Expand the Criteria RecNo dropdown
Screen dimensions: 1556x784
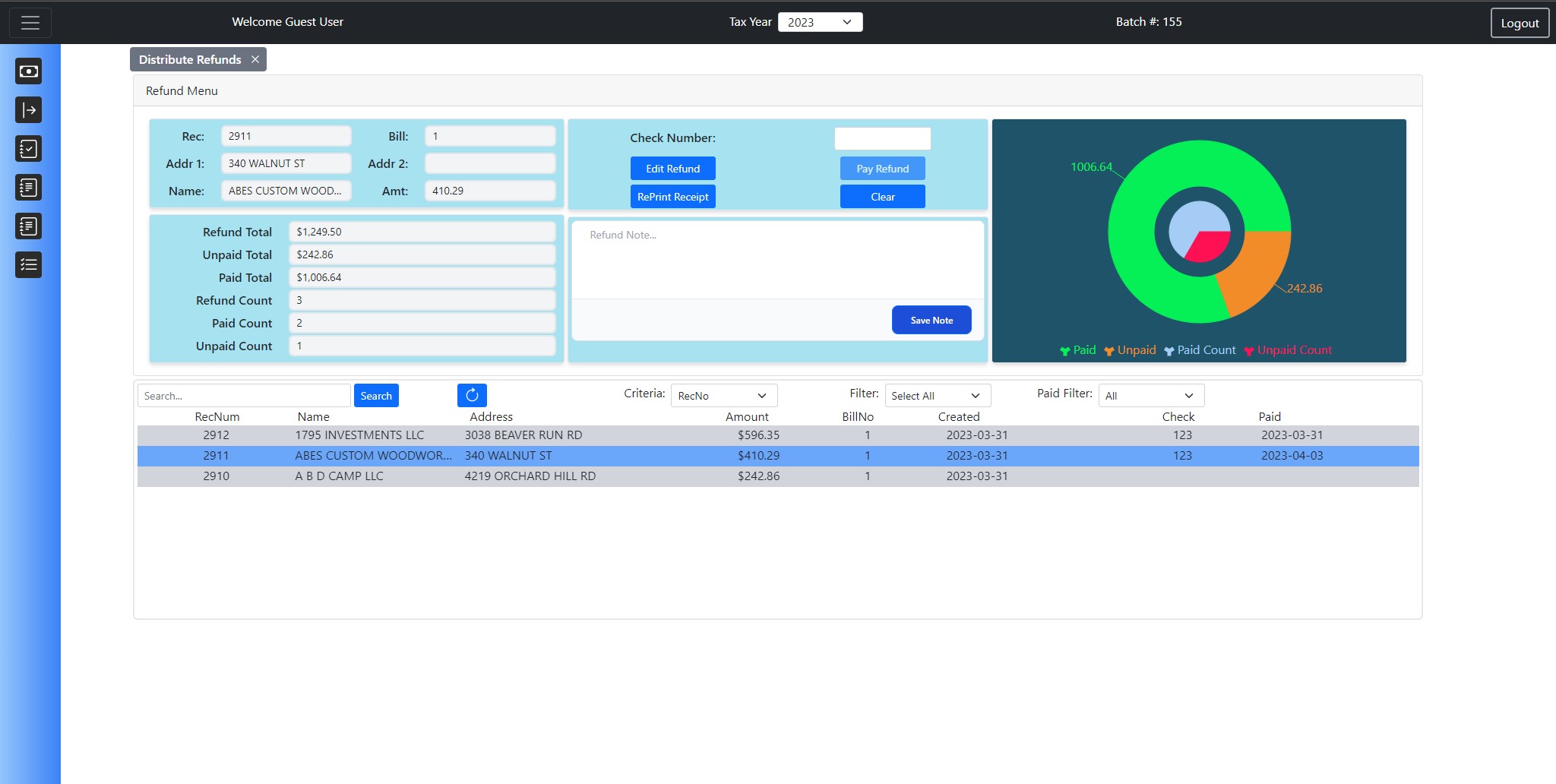724,396
